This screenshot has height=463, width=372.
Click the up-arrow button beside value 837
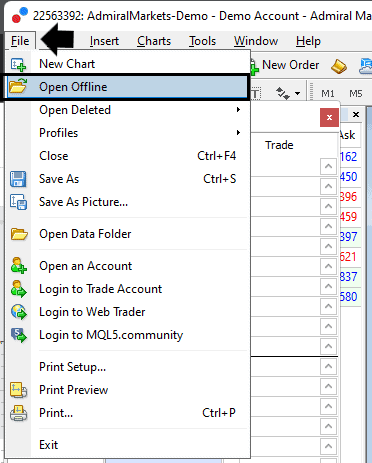click(x=328, y=286)
